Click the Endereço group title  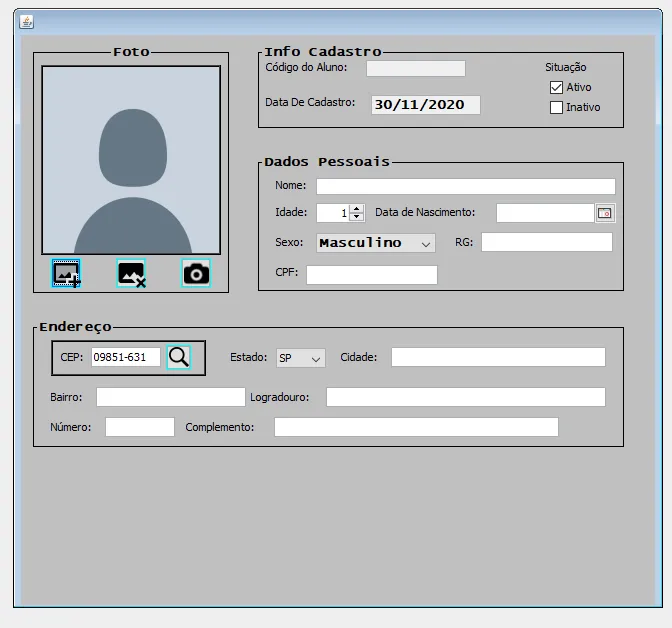point(75,327)
